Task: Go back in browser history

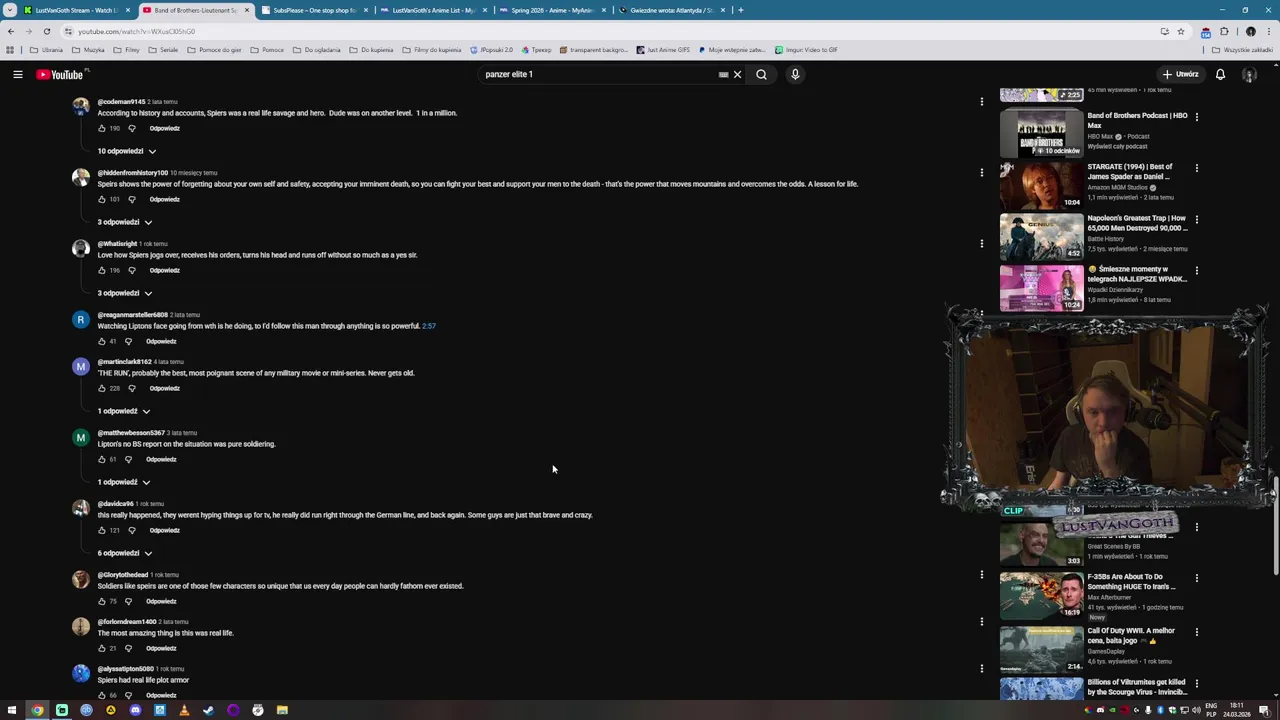Action: click(11, 31)
